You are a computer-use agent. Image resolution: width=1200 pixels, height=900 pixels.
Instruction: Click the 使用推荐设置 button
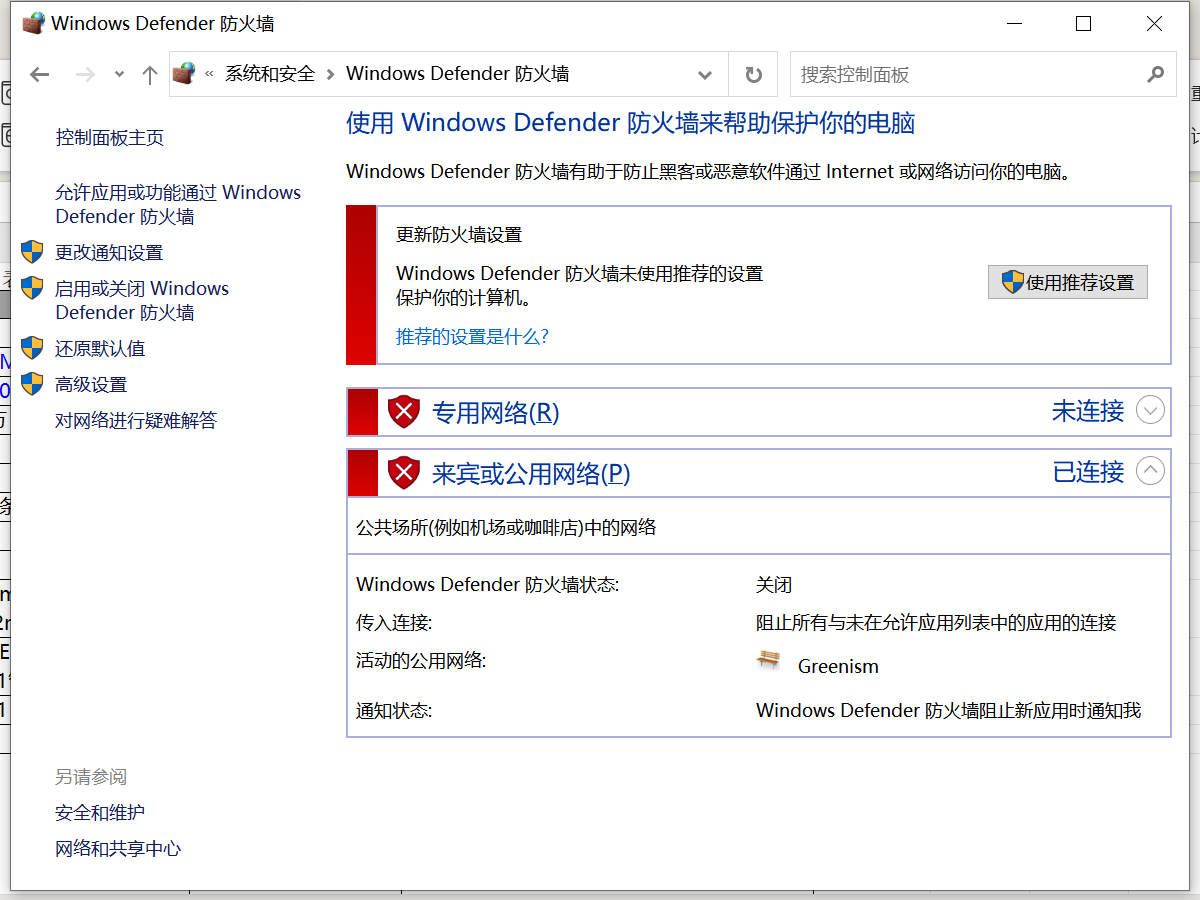[x=1067, y=282]
